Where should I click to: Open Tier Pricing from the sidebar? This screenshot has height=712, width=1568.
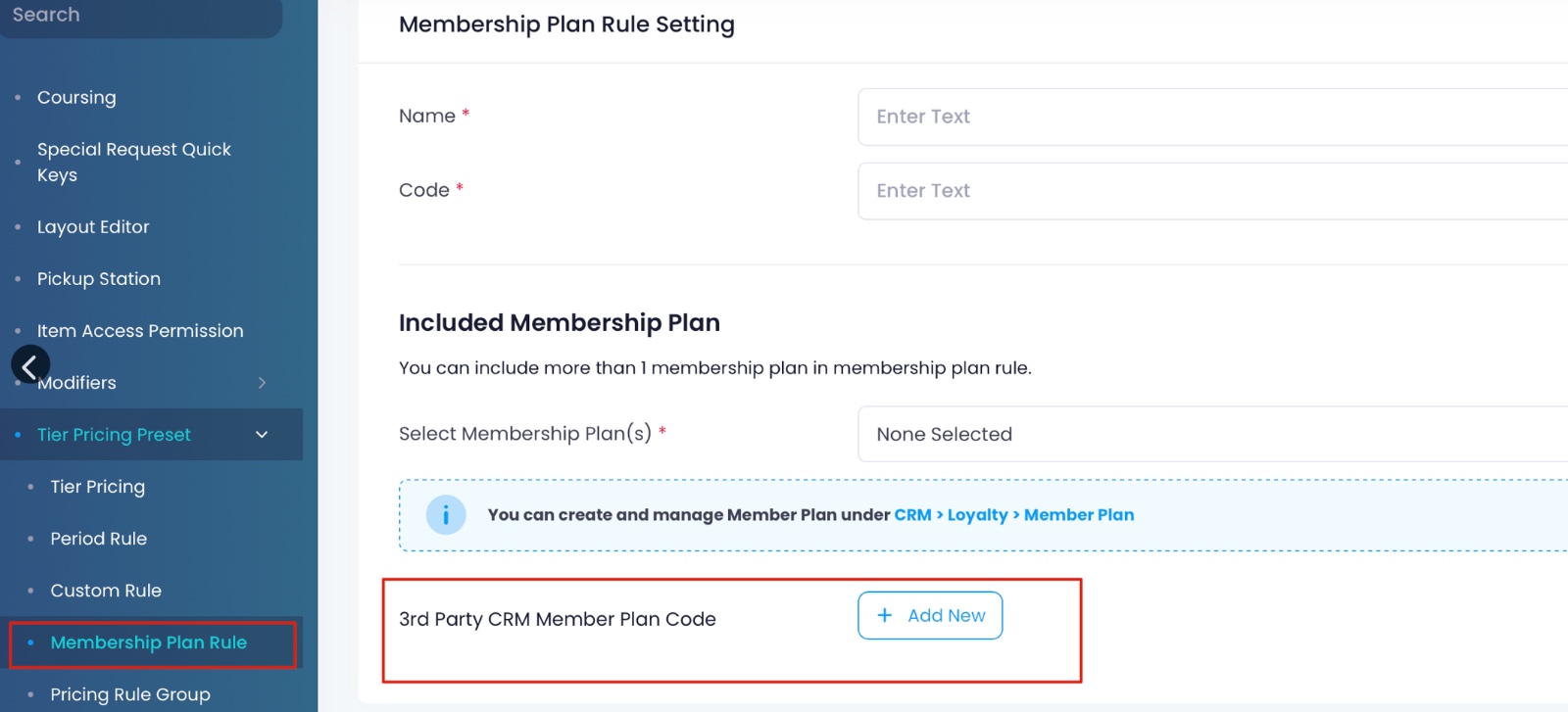click(x=97, y=486)
